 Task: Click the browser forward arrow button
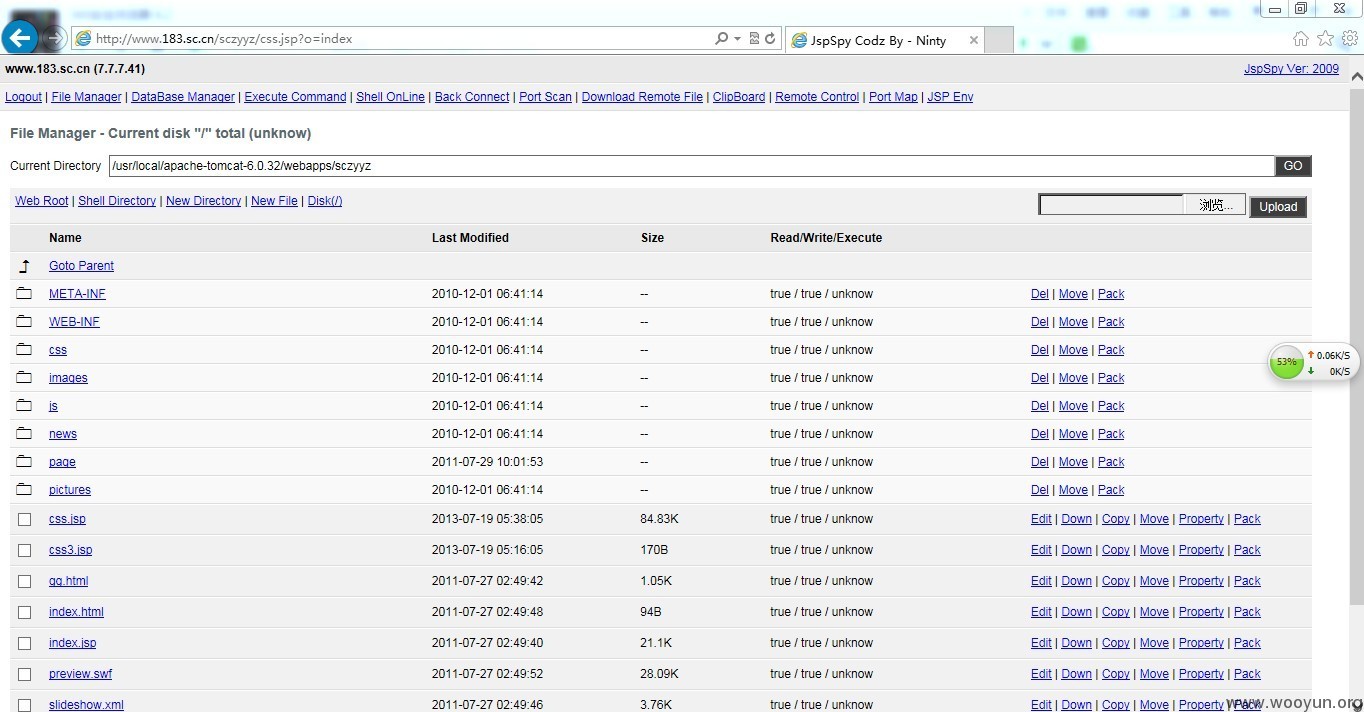(54, 39)
